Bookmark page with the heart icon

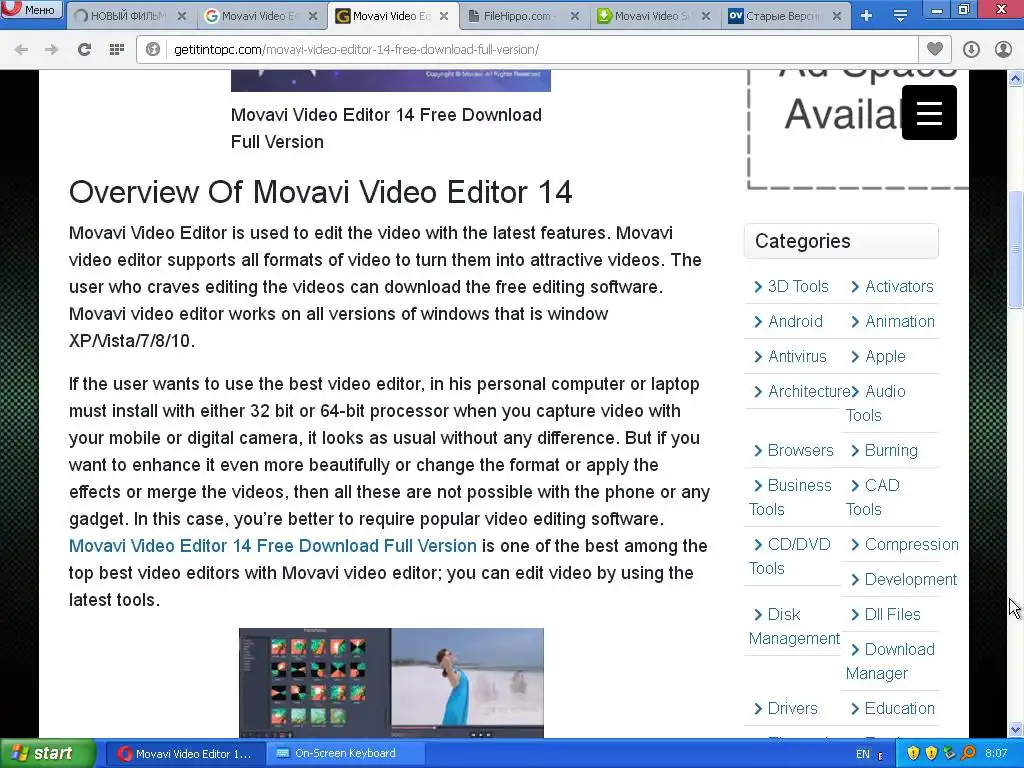(x=935, y=49)
